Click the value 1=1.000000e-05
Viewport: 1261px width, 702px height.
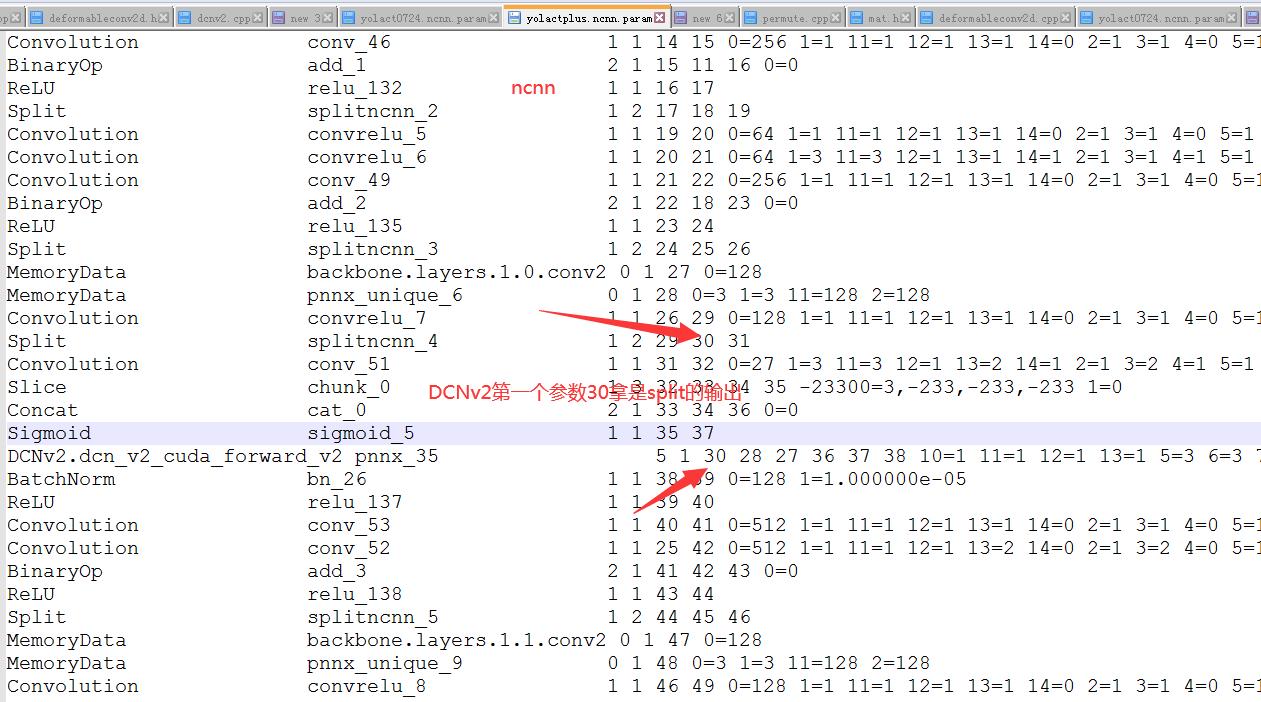tap(883, 479)
